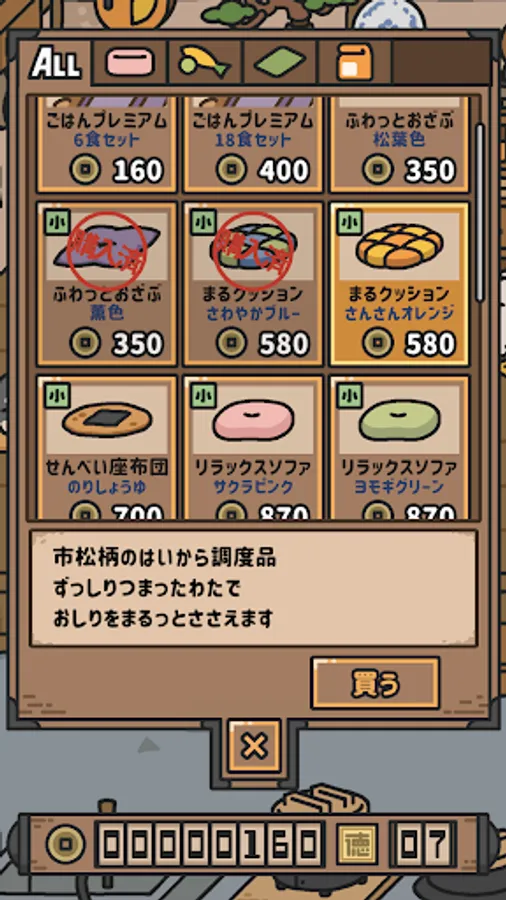This screenshot has height=900, width=506.
Task: Select ごはんプレミアム 18食セット item
Action: (253, 145)
